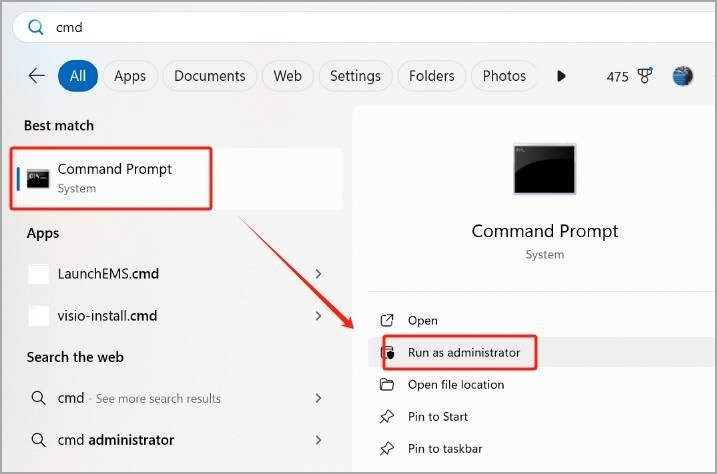Switch to the Photos filter tab

(504, 76)
